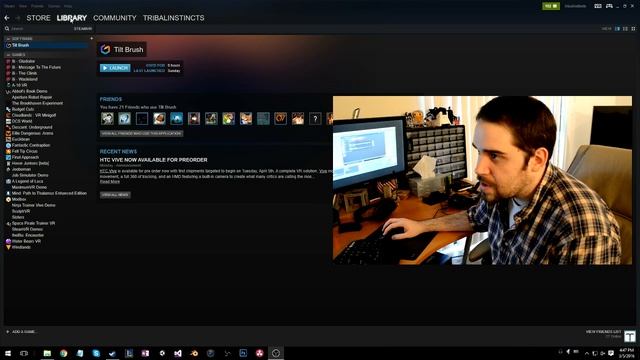This screenshot has height=360, width=640.
Task: Select Job Simulator Demo in list
Action: [x=30, y=175]
